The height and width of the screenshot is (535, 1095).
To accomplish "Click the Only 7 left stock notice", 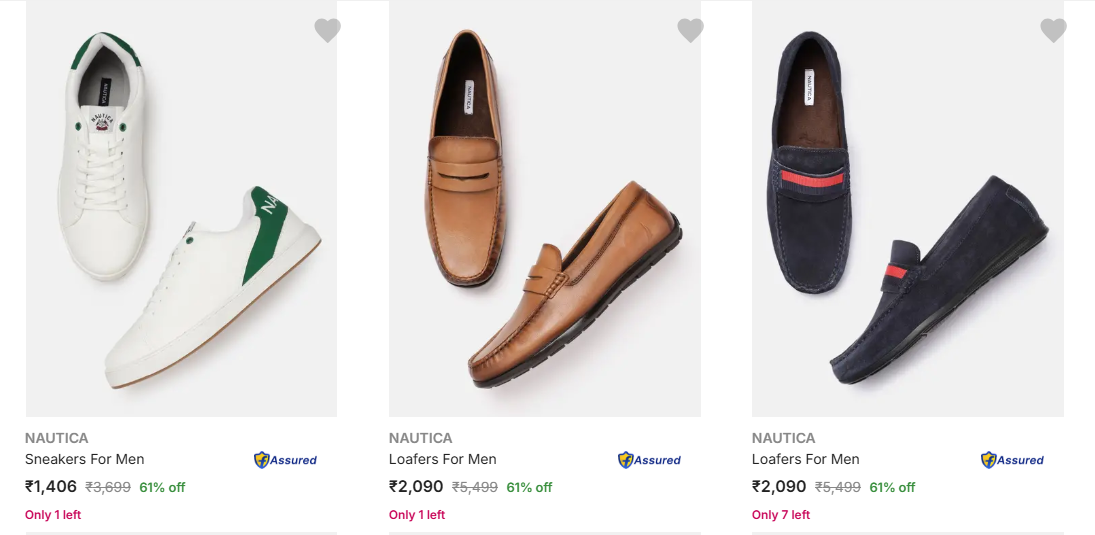I will (781, 515).
